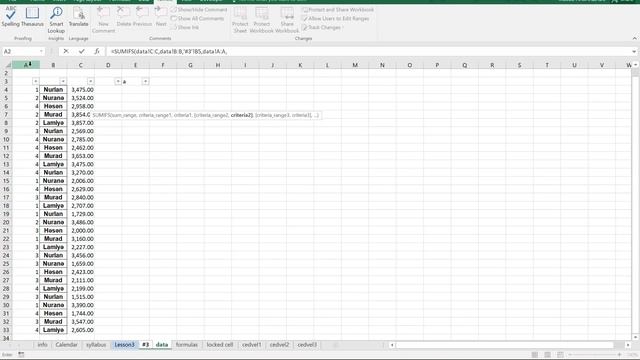Switch to Normal view in status bar
This screenshot has height=360, width=640.
tap(535, 355)
